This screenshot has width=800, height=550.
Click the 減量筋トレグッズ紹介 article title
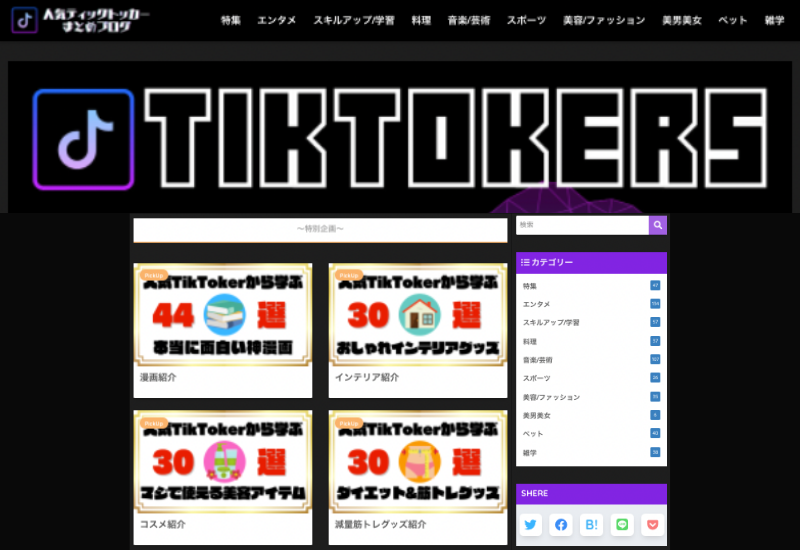click(380, 524)
